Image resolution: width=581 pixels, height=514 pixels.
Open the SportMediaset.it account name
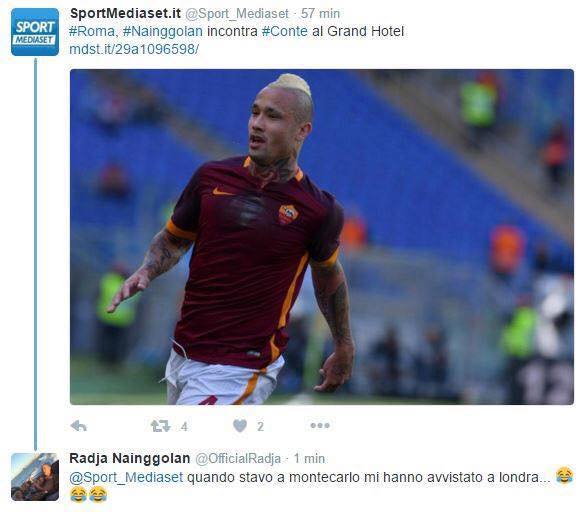pos(125,14)
